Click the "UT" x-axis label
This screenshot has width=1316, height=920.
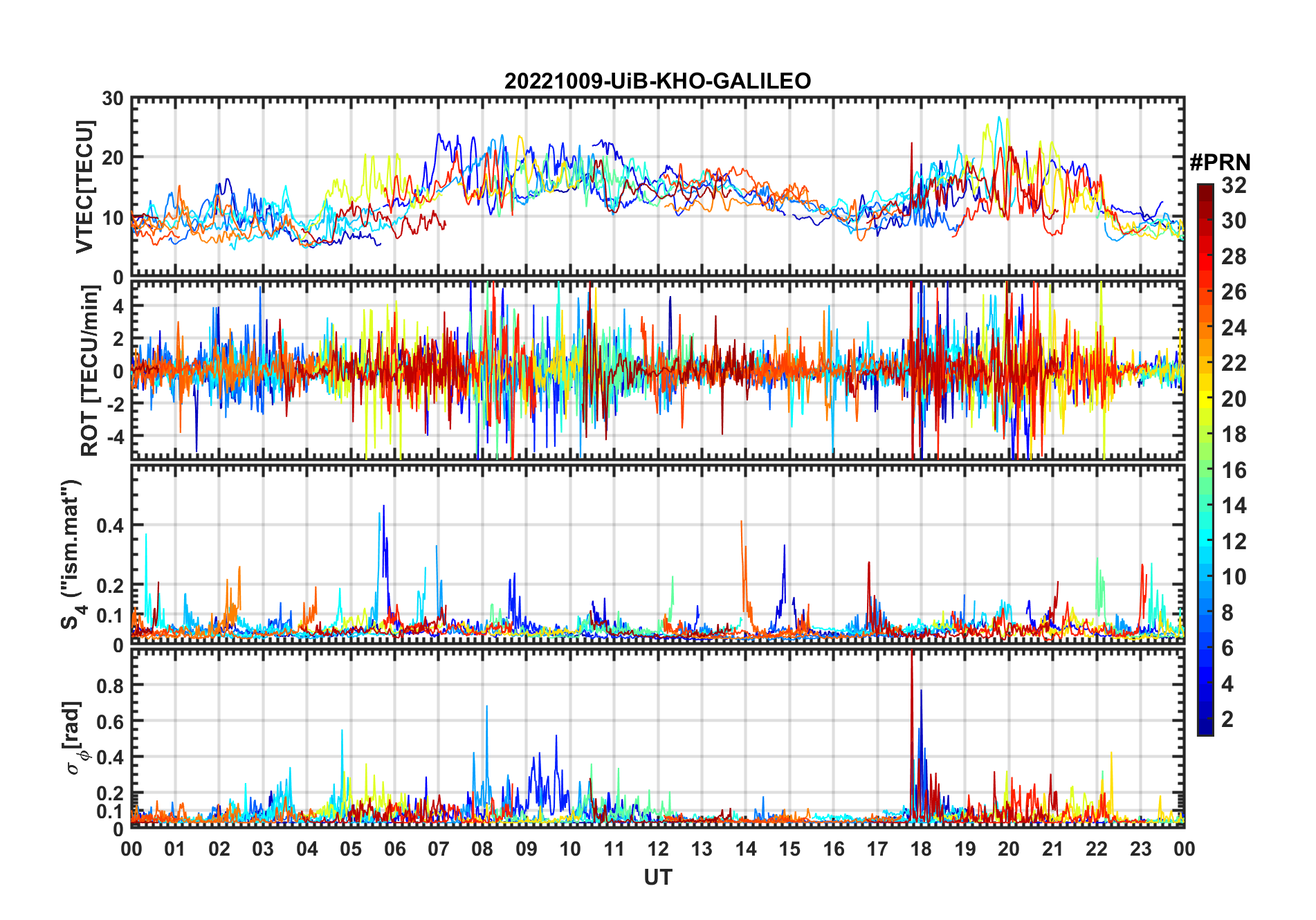pos(657,877)
